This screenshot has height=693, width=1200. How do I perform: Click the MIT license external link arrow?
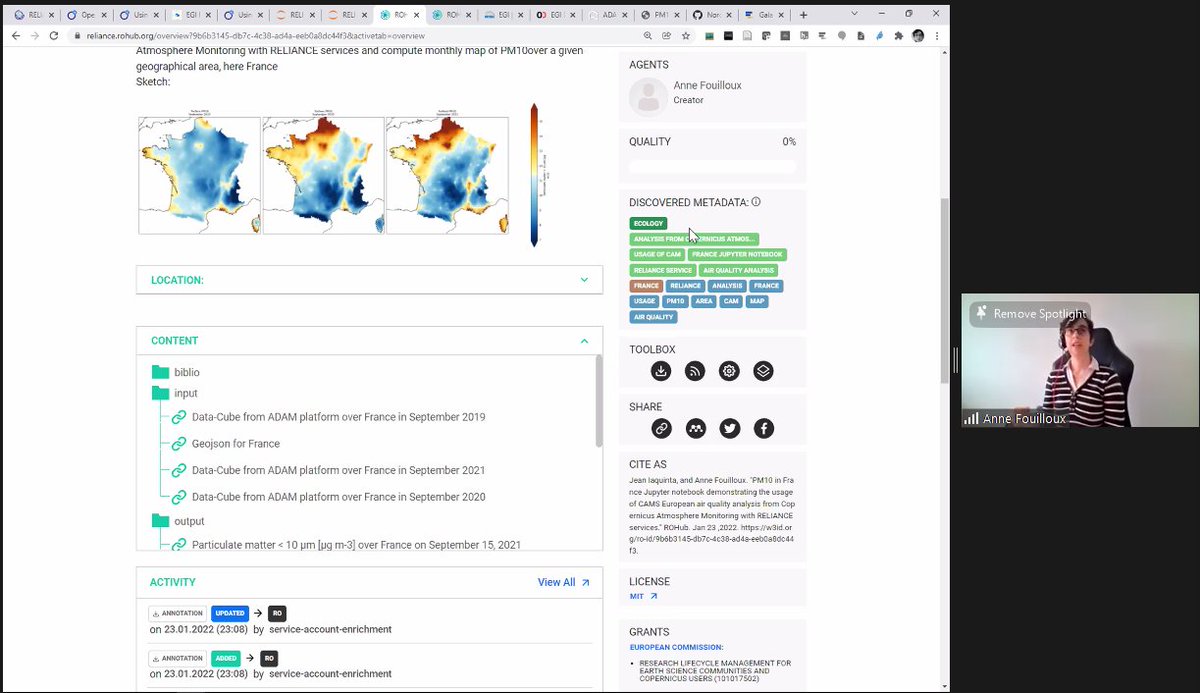(654, 597)
